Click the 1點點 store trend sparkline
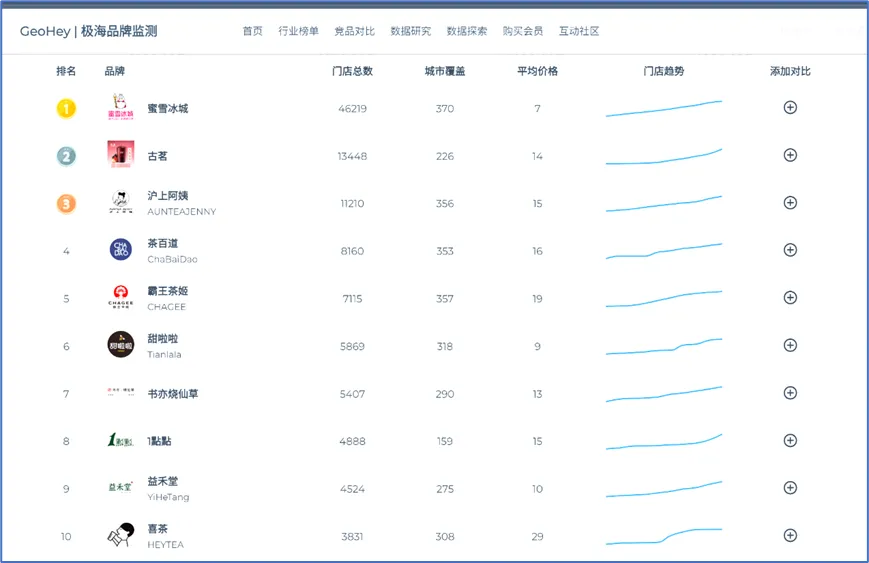This screenshot has width=869, height=563. tap(664, 442)
